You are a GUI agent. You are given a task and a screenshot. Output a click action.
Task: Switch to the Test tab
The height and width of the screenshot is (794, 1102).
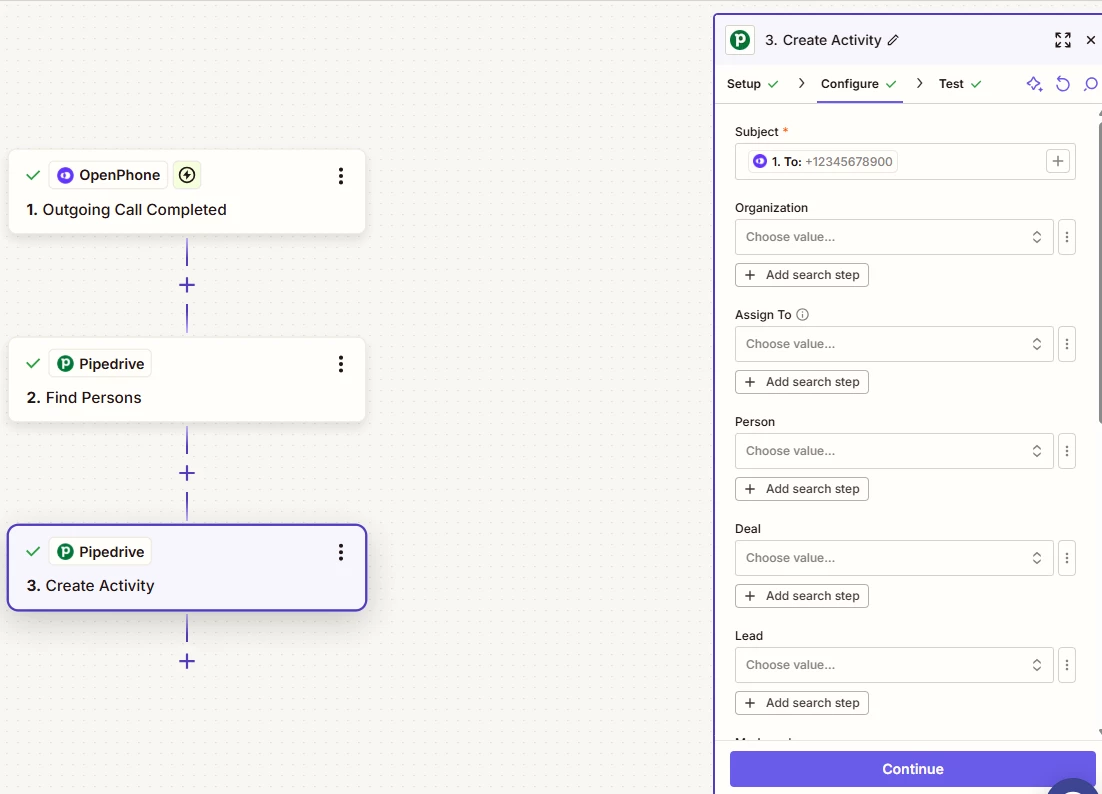(960, 84)
